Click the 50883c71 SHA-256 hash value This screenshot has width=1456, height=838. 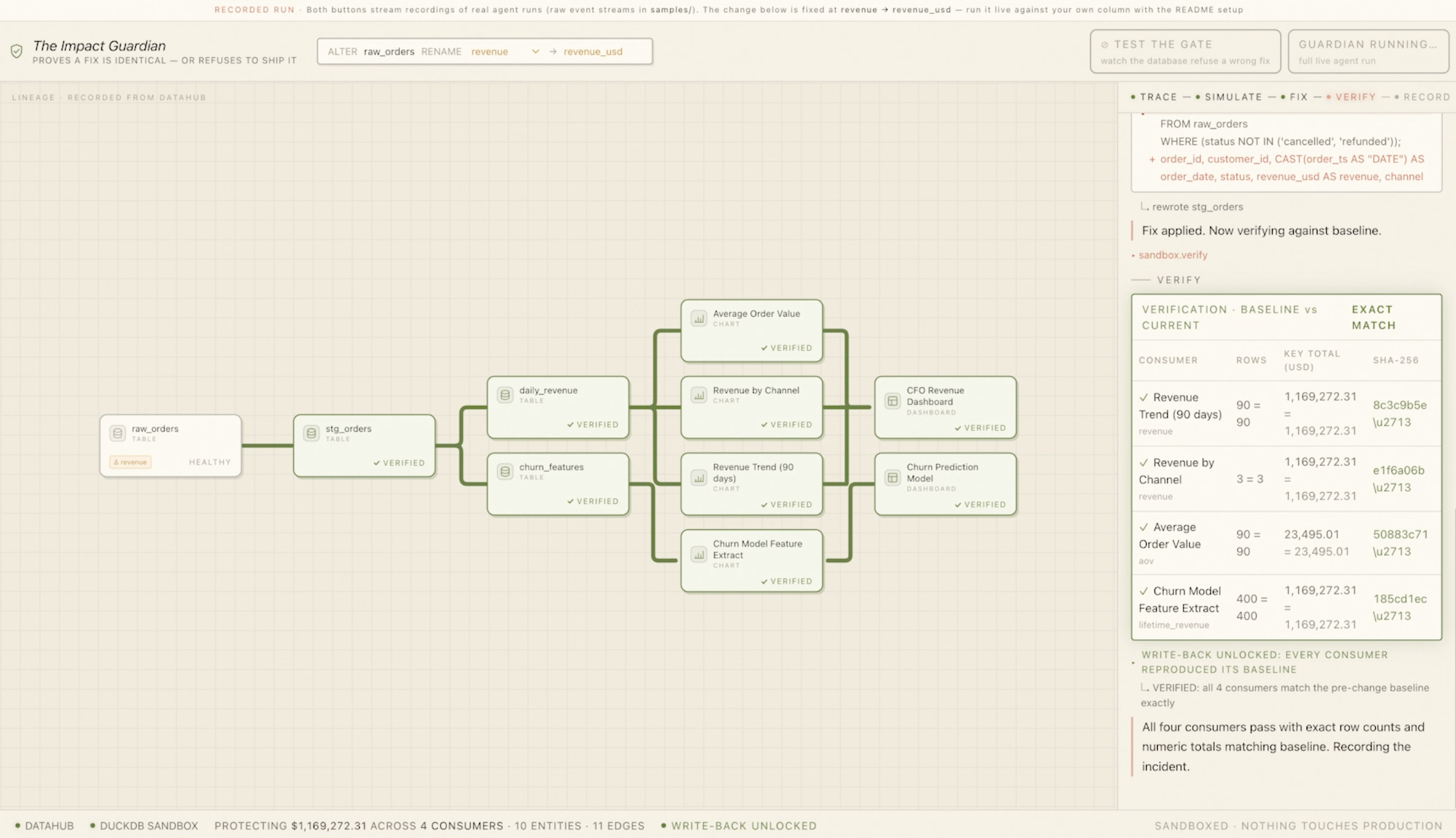coord(1400,534)
